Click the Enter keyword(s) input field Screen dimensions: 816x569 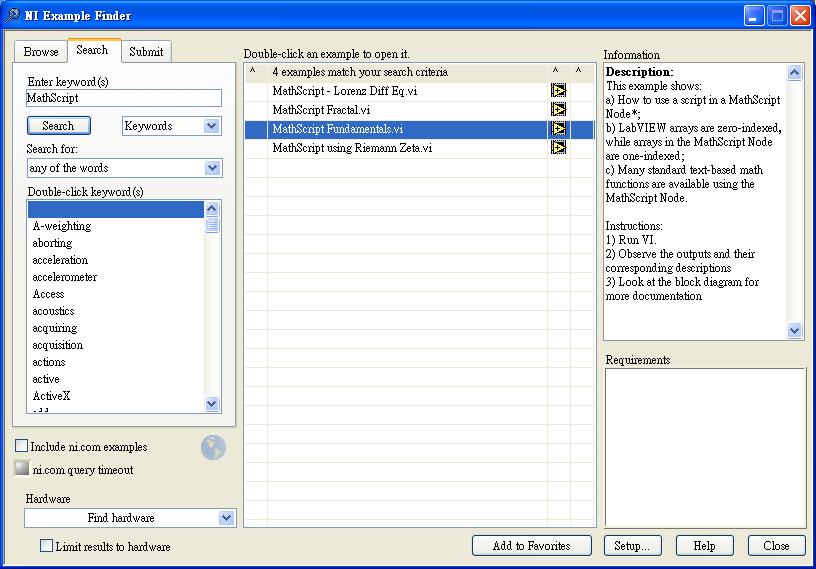[x=124, y=98]
